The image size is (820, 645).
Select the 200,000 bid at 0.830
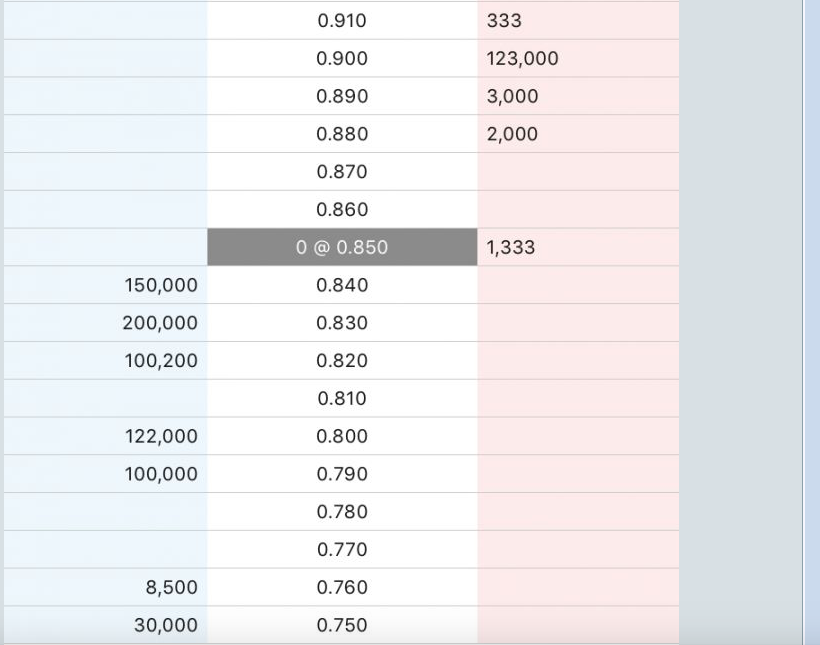(160, 323)
